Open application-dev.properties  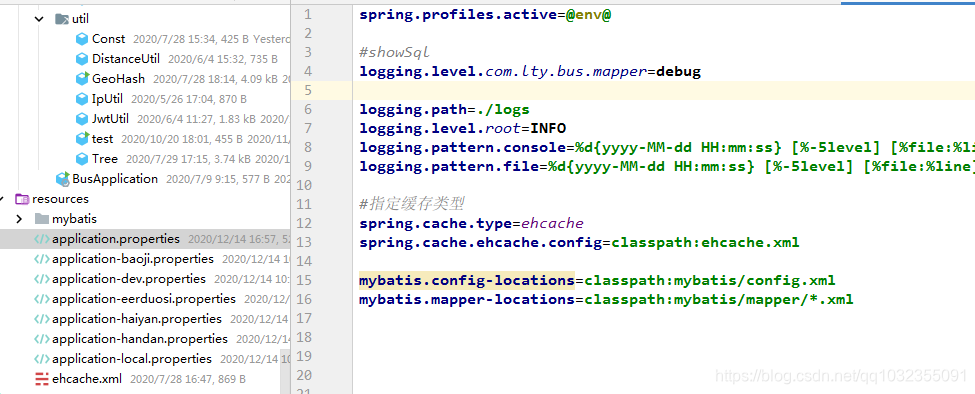(129, 279)
